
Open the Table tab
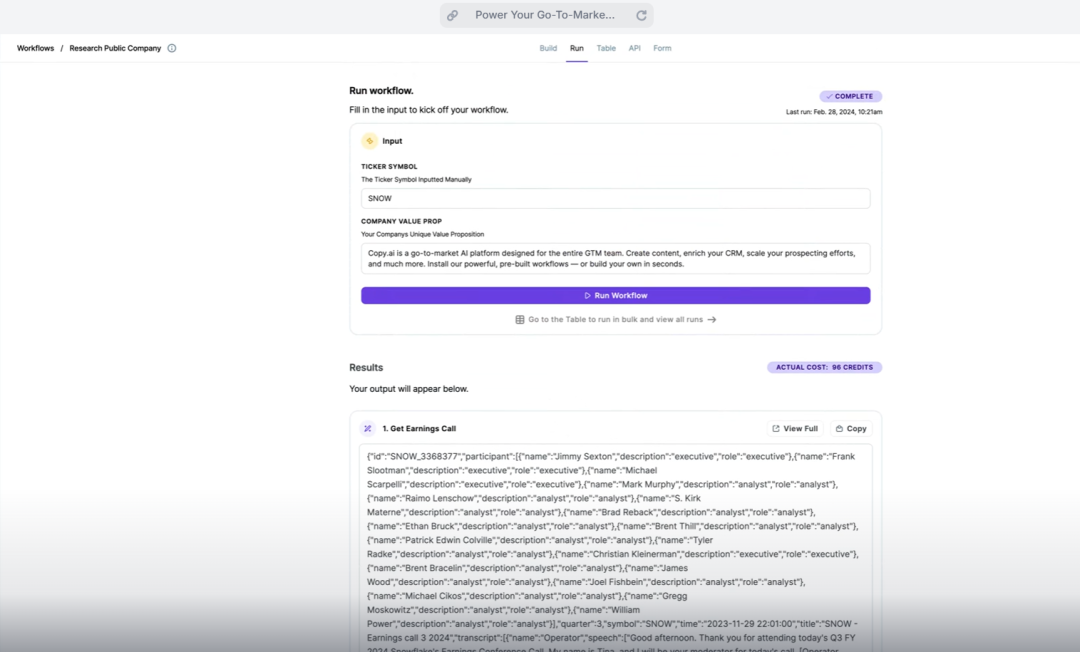click(606, 48)
